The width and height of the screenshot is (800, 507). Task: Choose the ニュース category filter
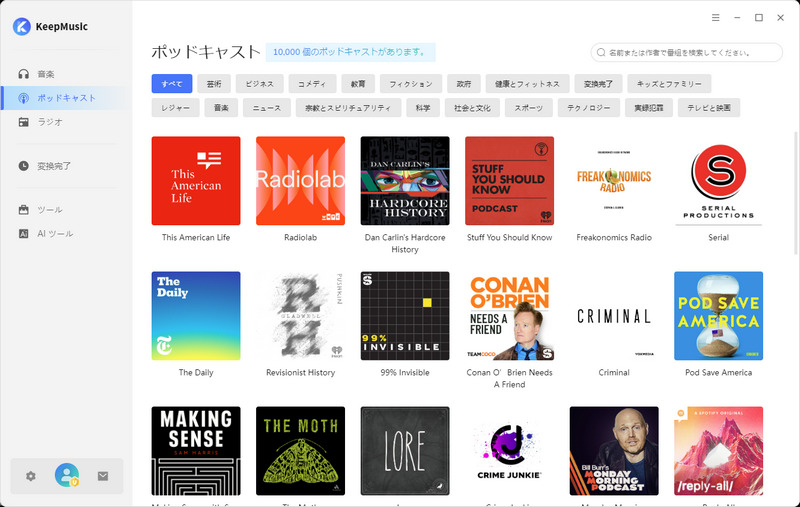pos(266,108)
